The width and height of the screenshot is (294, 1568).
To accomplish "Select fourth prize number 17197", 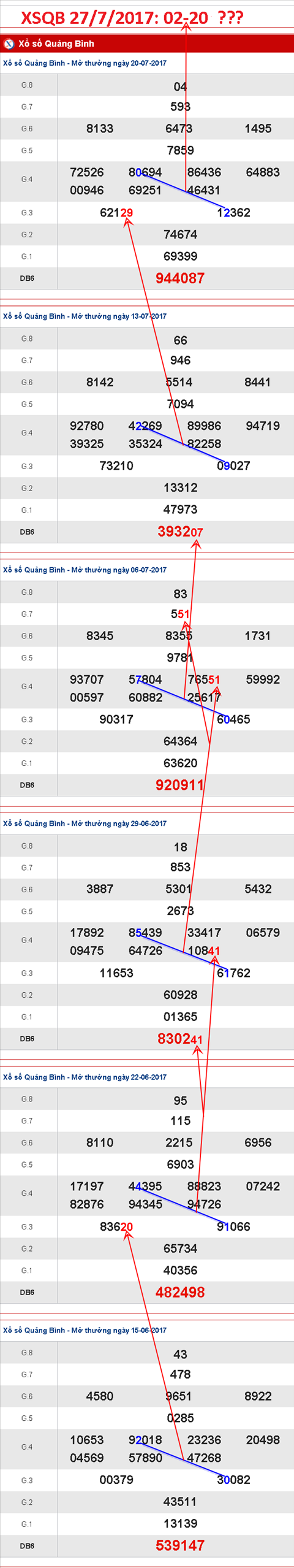I will (87, 1186).
